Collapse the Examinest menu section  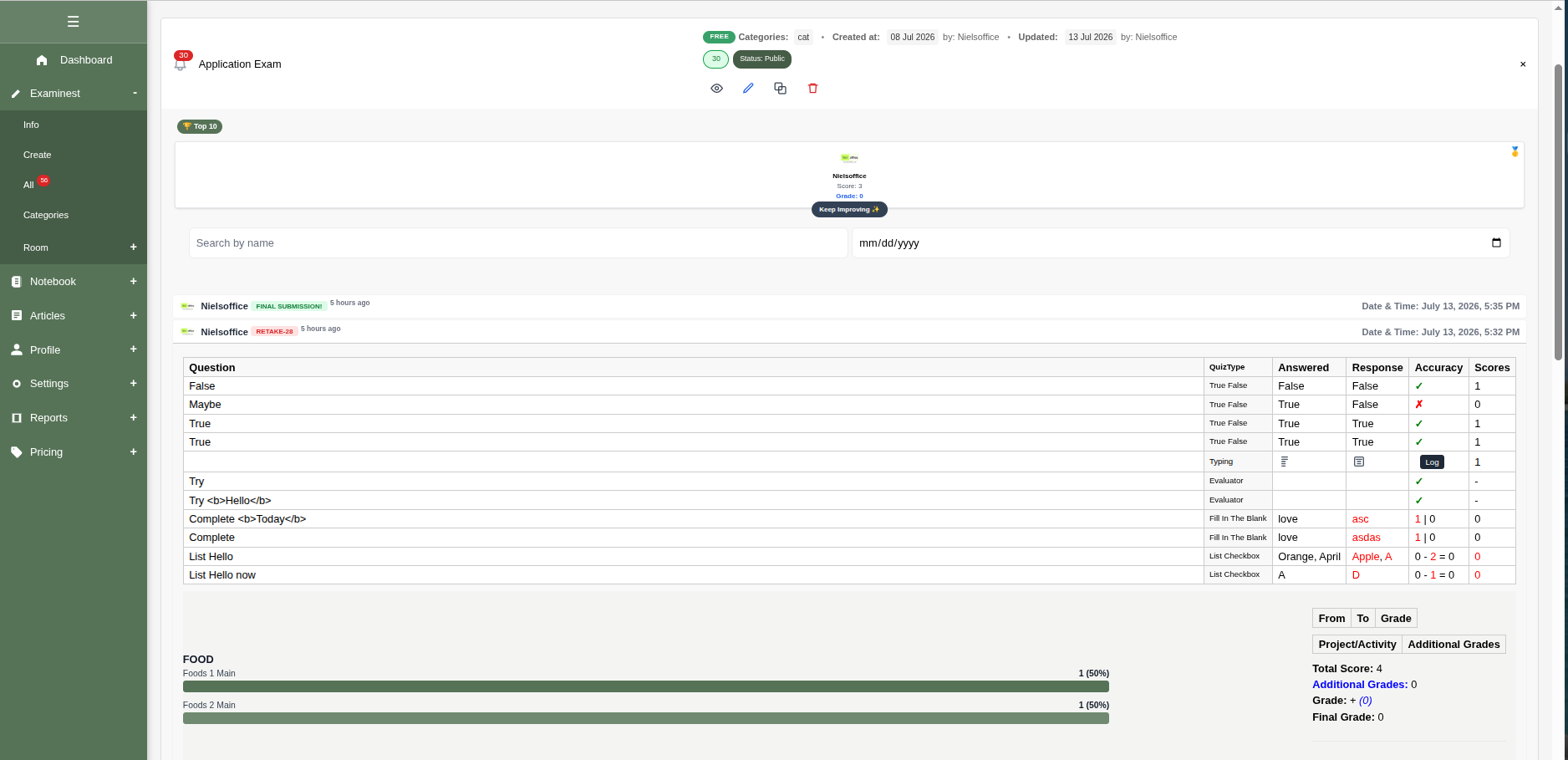click(135, 94)
